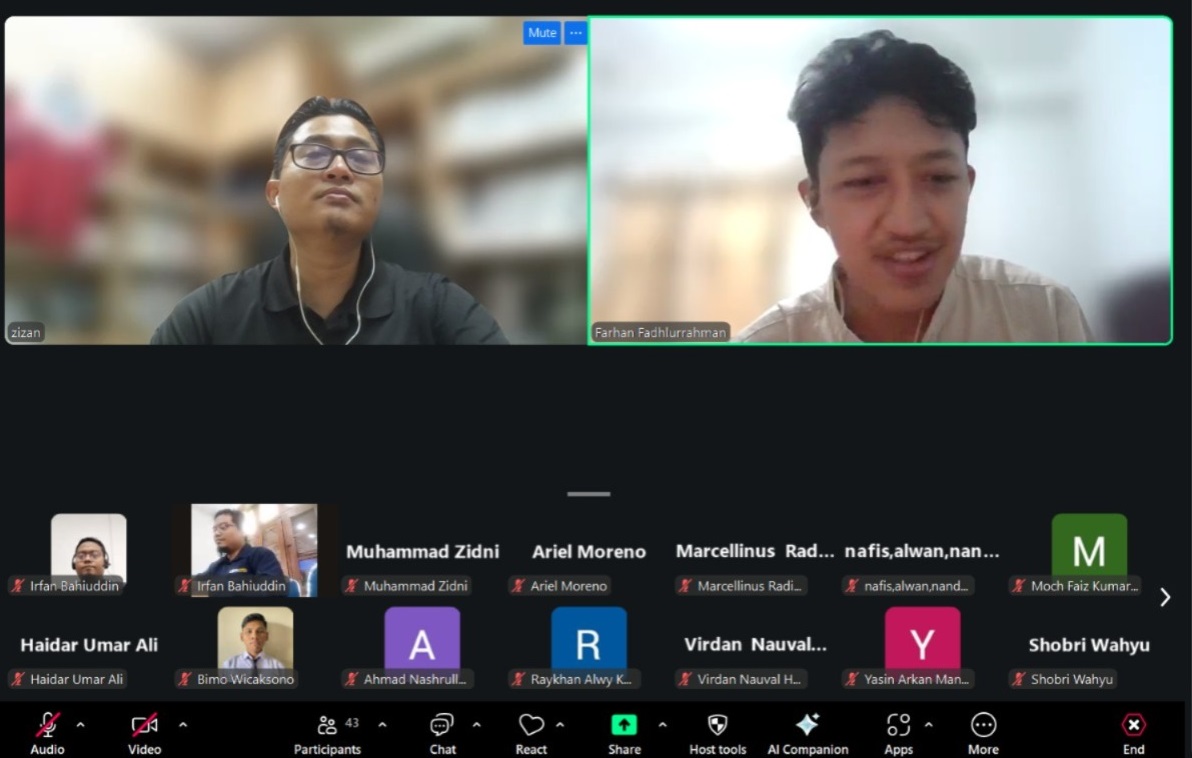Expand the arrow next to Share
This screenshot has width=1192, height=758.
(662, 725)
